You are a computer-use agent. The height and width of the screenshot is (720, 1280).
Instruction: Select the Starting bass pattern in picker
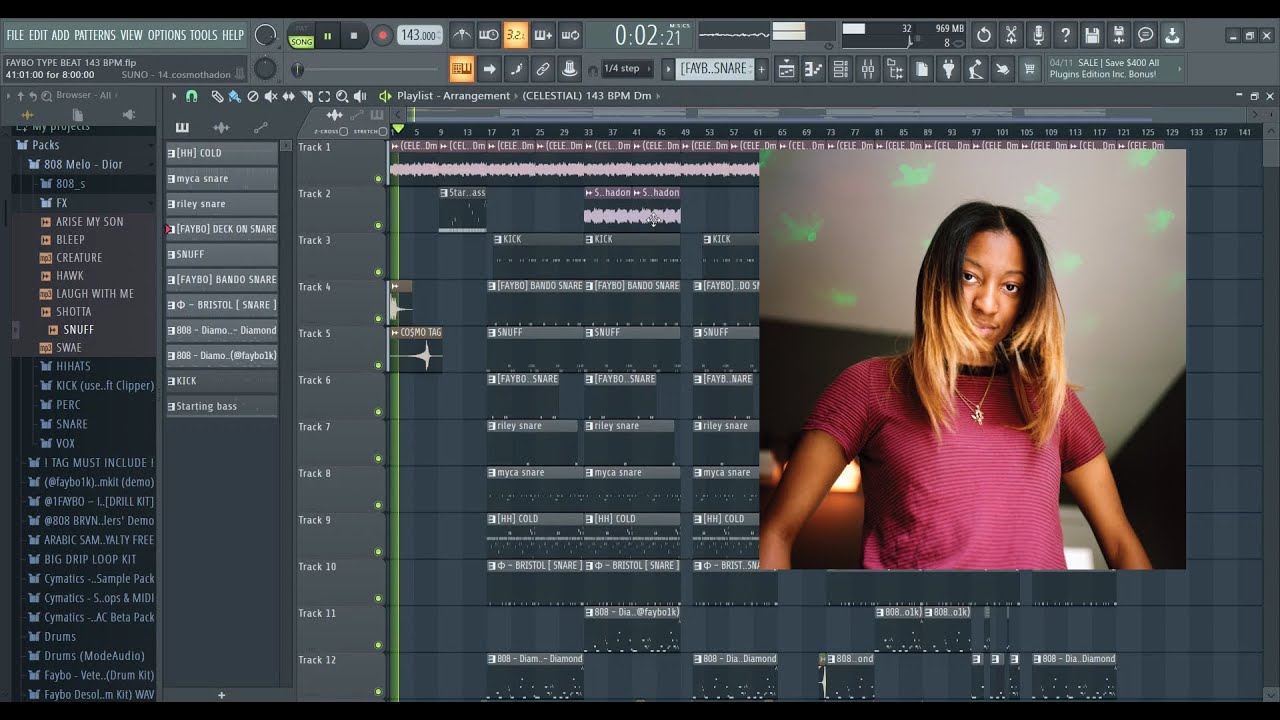pos(222,406)
